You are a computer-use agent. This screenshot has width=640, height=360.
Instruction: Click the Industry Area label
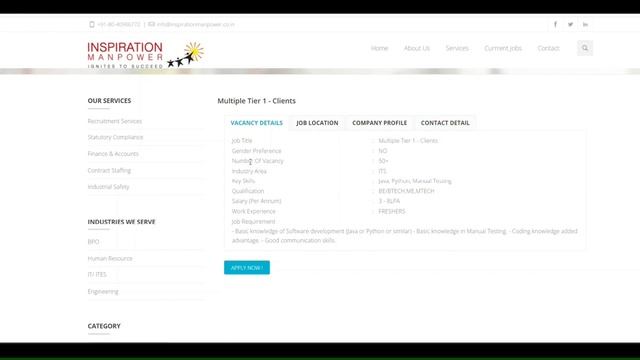(x=249, y=171)
